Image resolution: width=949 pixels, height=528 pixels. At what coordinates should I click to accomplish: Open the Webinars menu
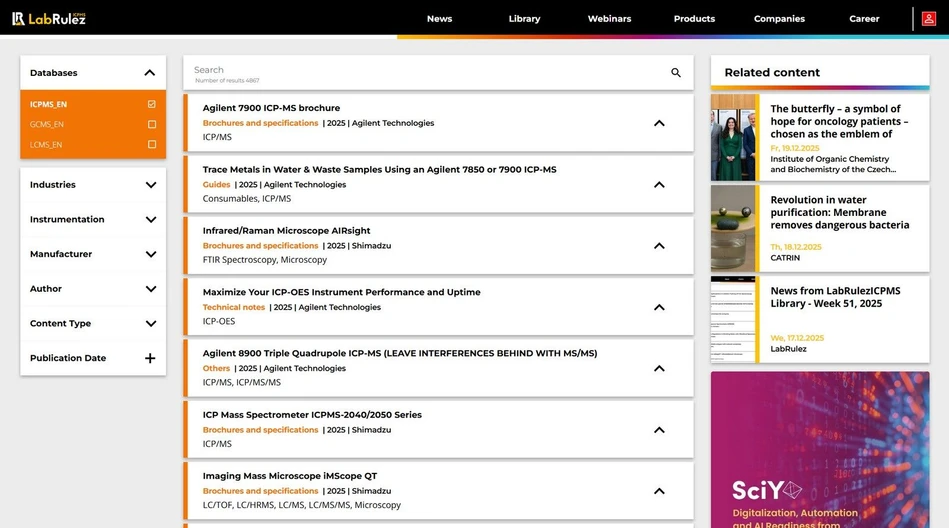(609, 19)
